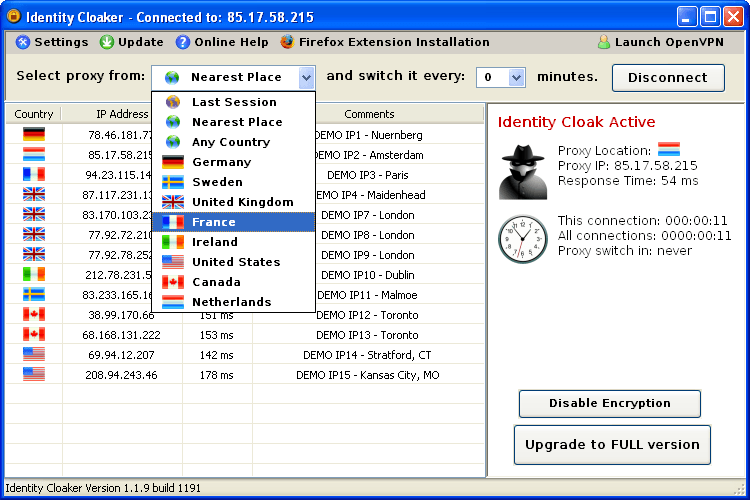This screenshot has width=750, height=500.
Task: Select Netherlands in the proxy dropdown
Action: pos(233,302)
